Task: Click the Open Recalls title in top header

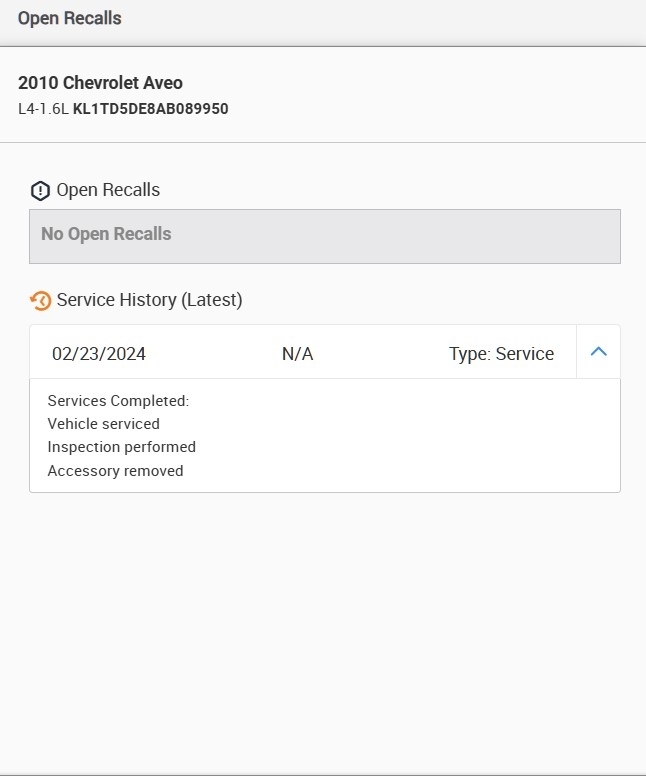Action: coord(70,18)
